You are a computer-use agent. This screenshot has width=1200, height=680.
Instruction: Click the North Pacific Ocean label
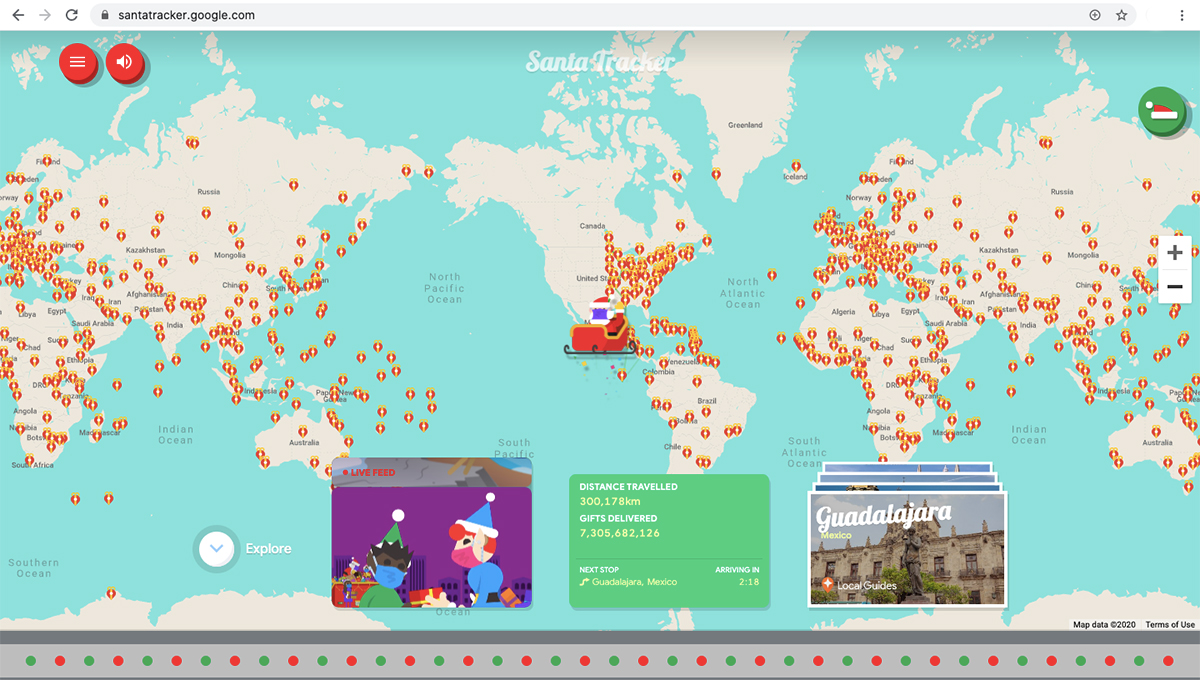click(445, 288)
